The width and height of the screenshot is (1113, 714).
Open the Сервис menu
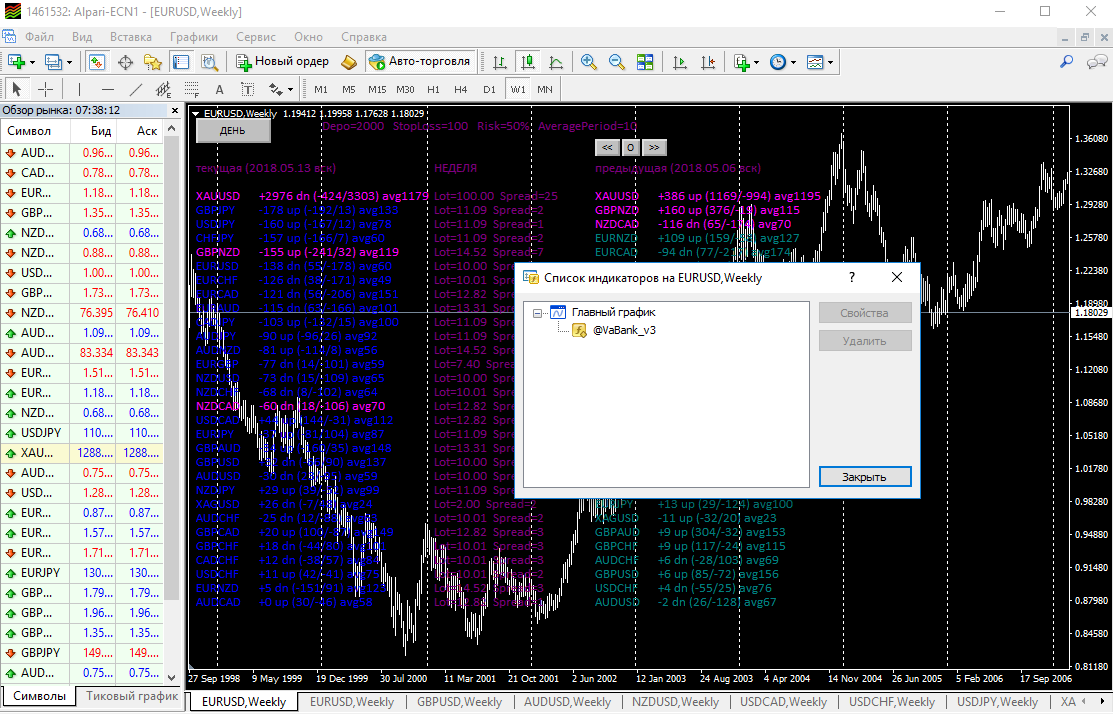point(256,37)
